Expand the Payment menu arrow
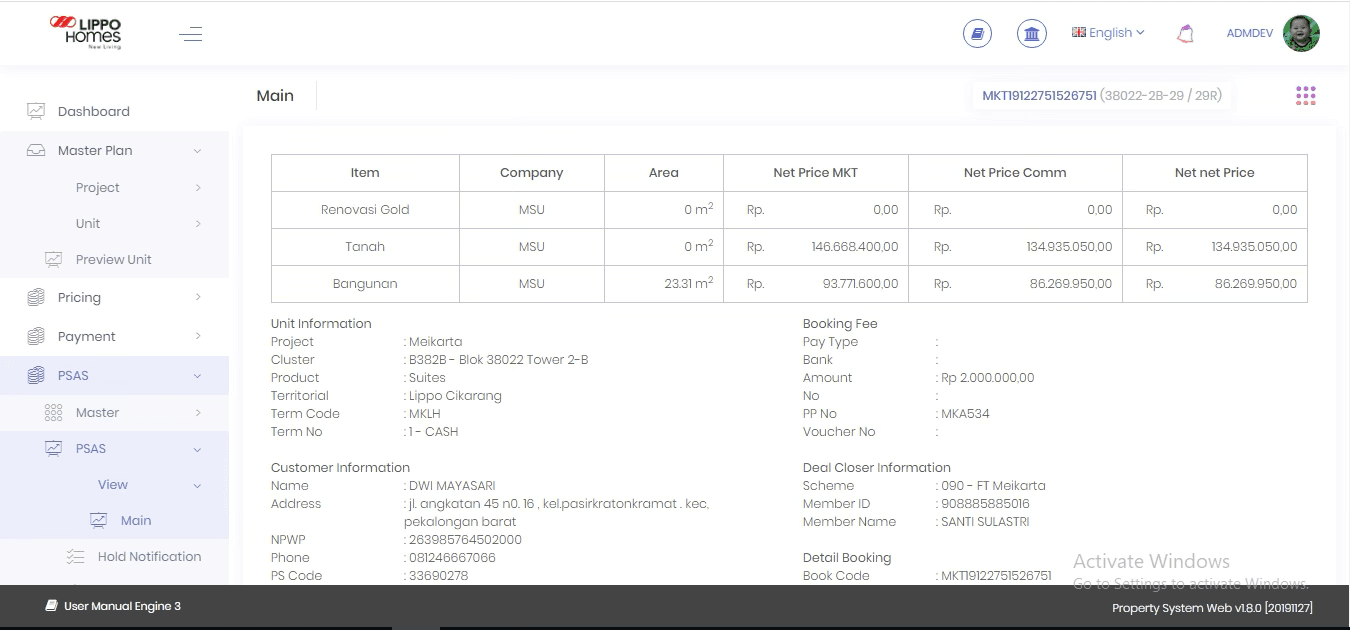 point(198,336)
